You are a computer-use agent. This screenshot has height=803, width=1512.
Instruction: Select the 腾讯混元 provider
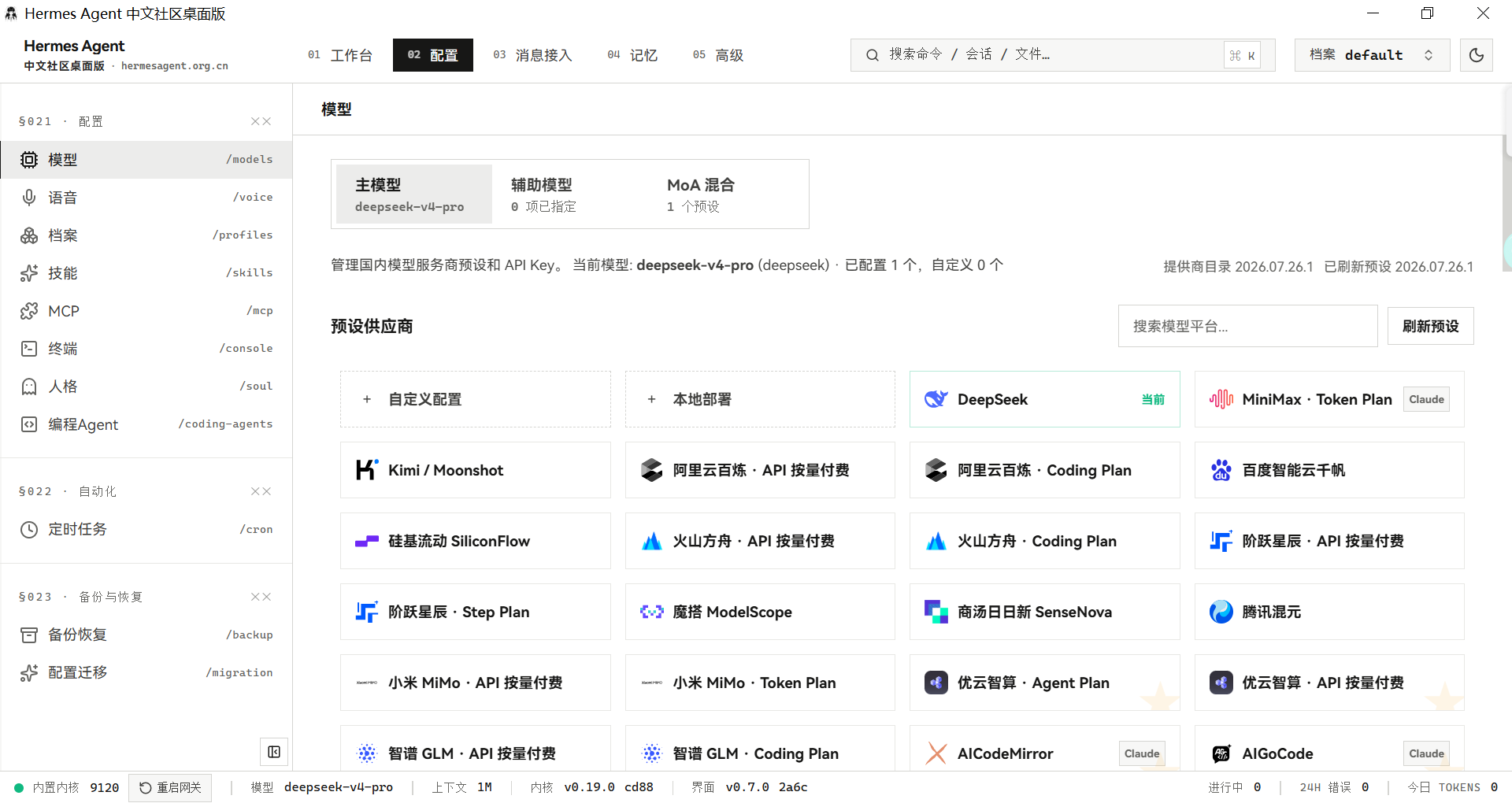tap(1329, 612)
